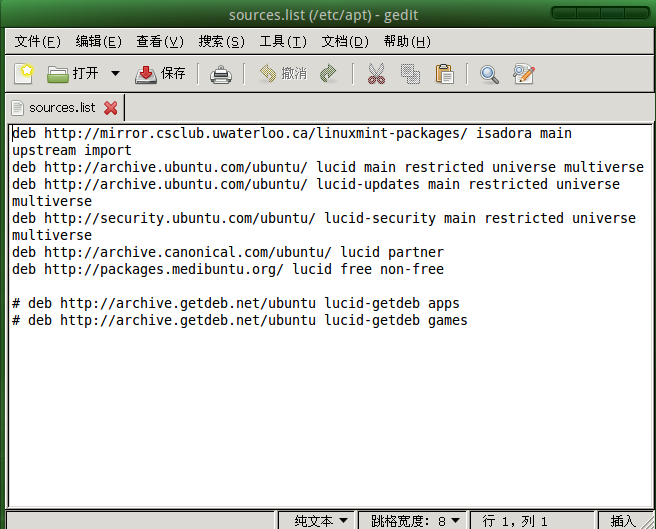Click the Undo (撤消) icon
The height and width of the screenshot is (529, 656).
click(268, 74)
